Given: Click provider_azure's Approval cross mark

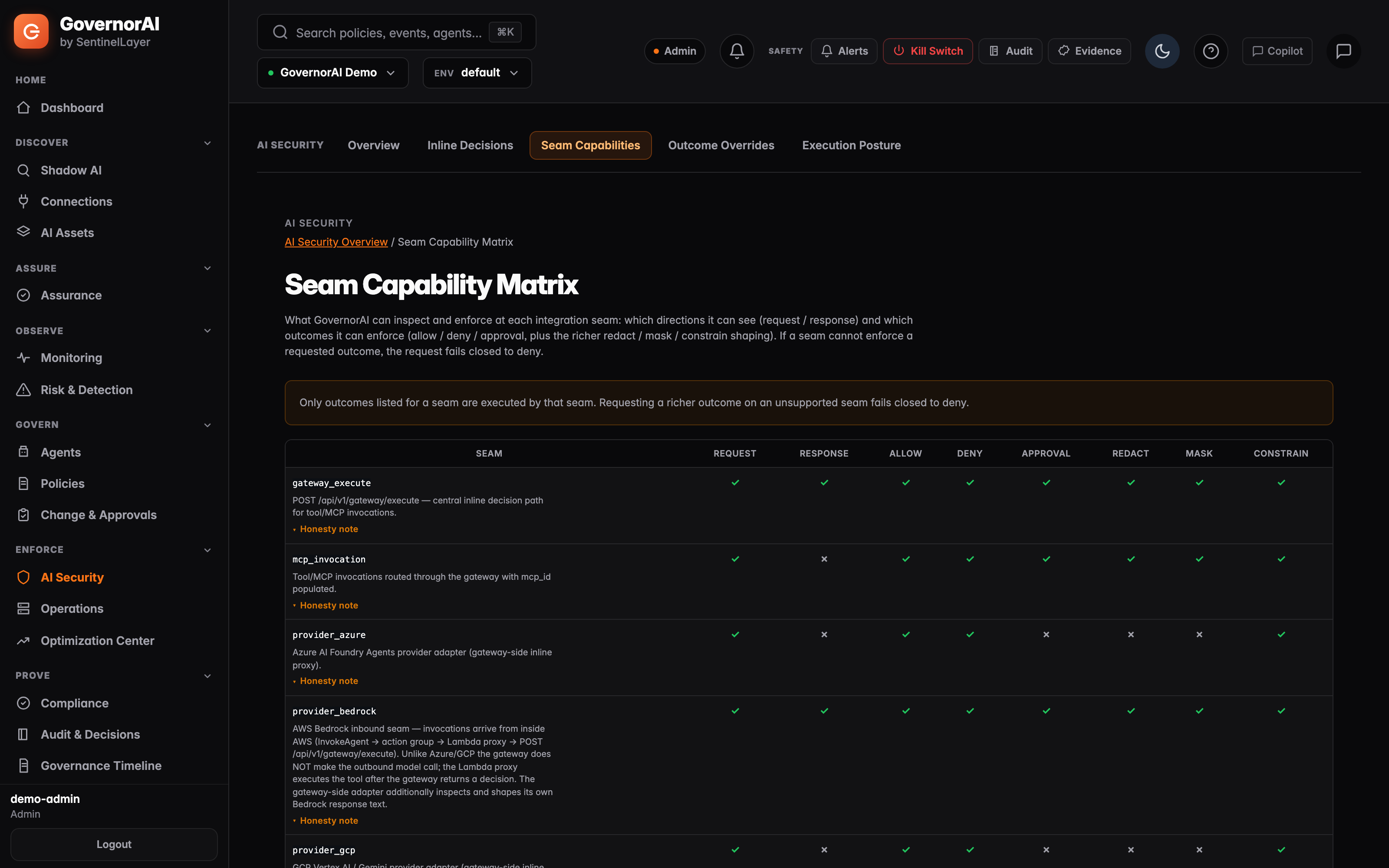Looking at the screenshot, I should pos(1047,635).
